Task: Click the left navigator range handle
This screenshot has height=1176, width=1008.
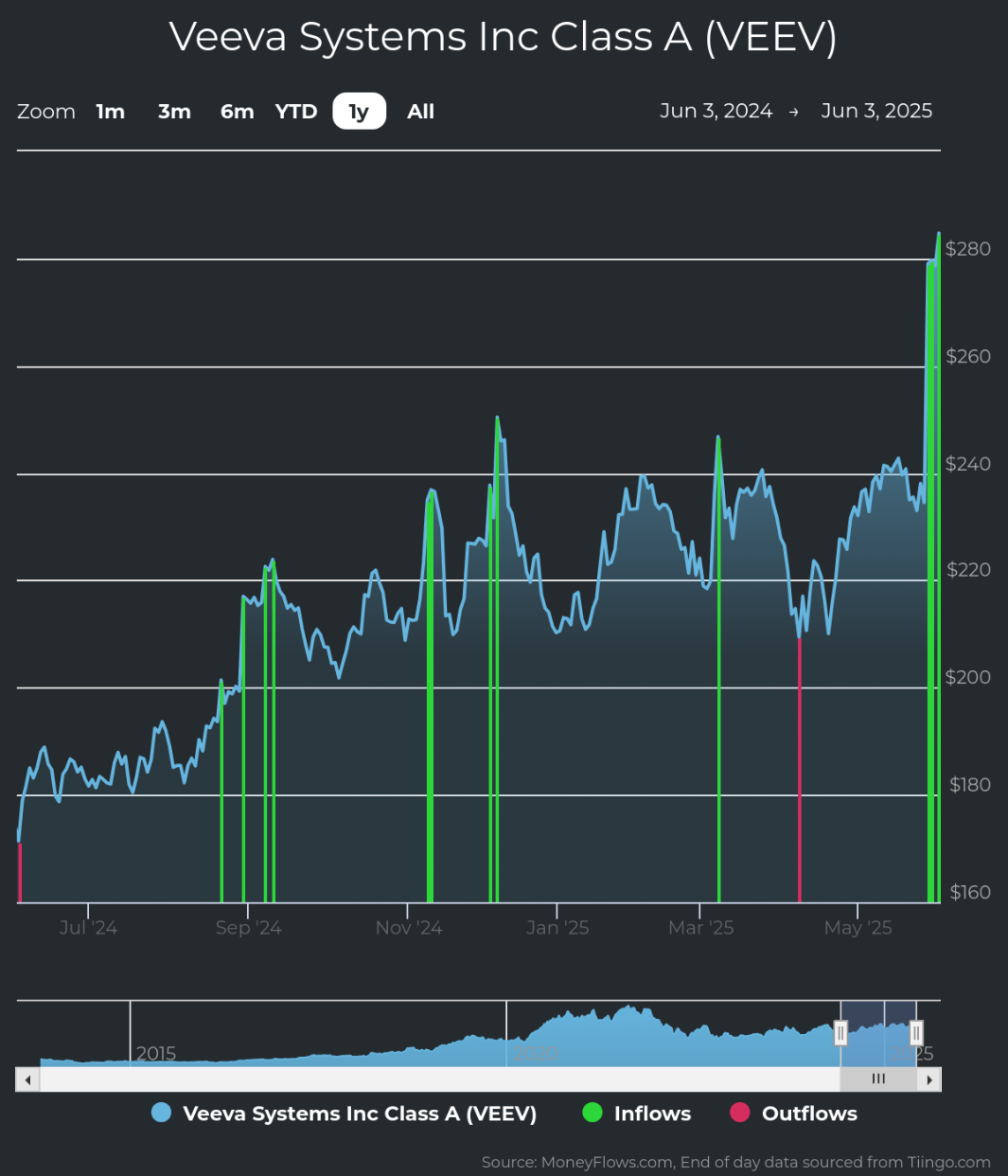Action: (840, 1033)
